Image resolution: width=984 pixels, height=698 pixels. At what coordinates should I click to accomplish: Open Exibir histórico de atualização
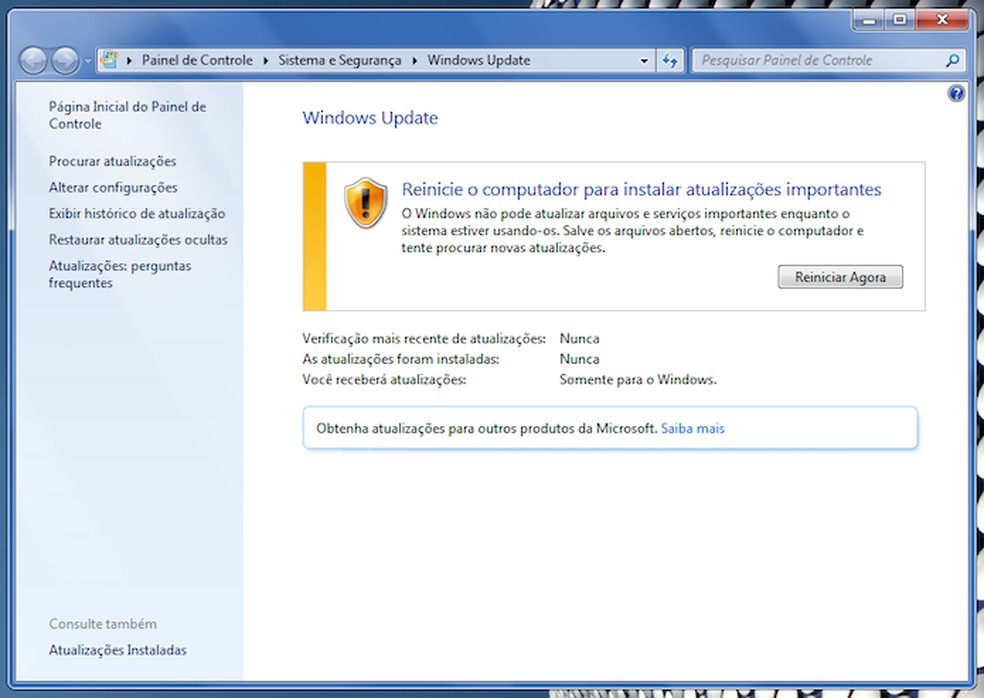tap(137, 213)
